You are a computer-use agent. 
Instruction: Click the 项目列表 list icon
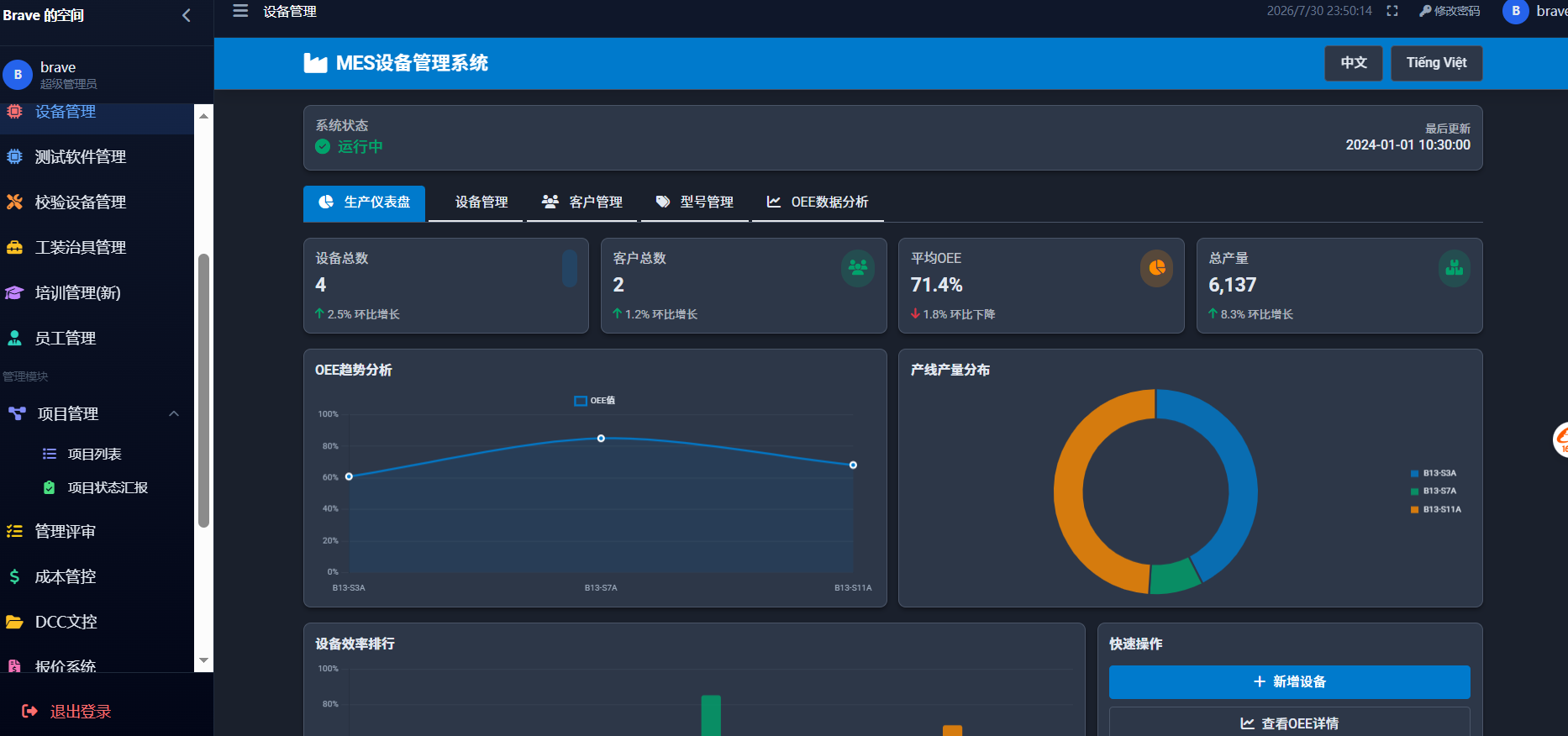[50, 454]
